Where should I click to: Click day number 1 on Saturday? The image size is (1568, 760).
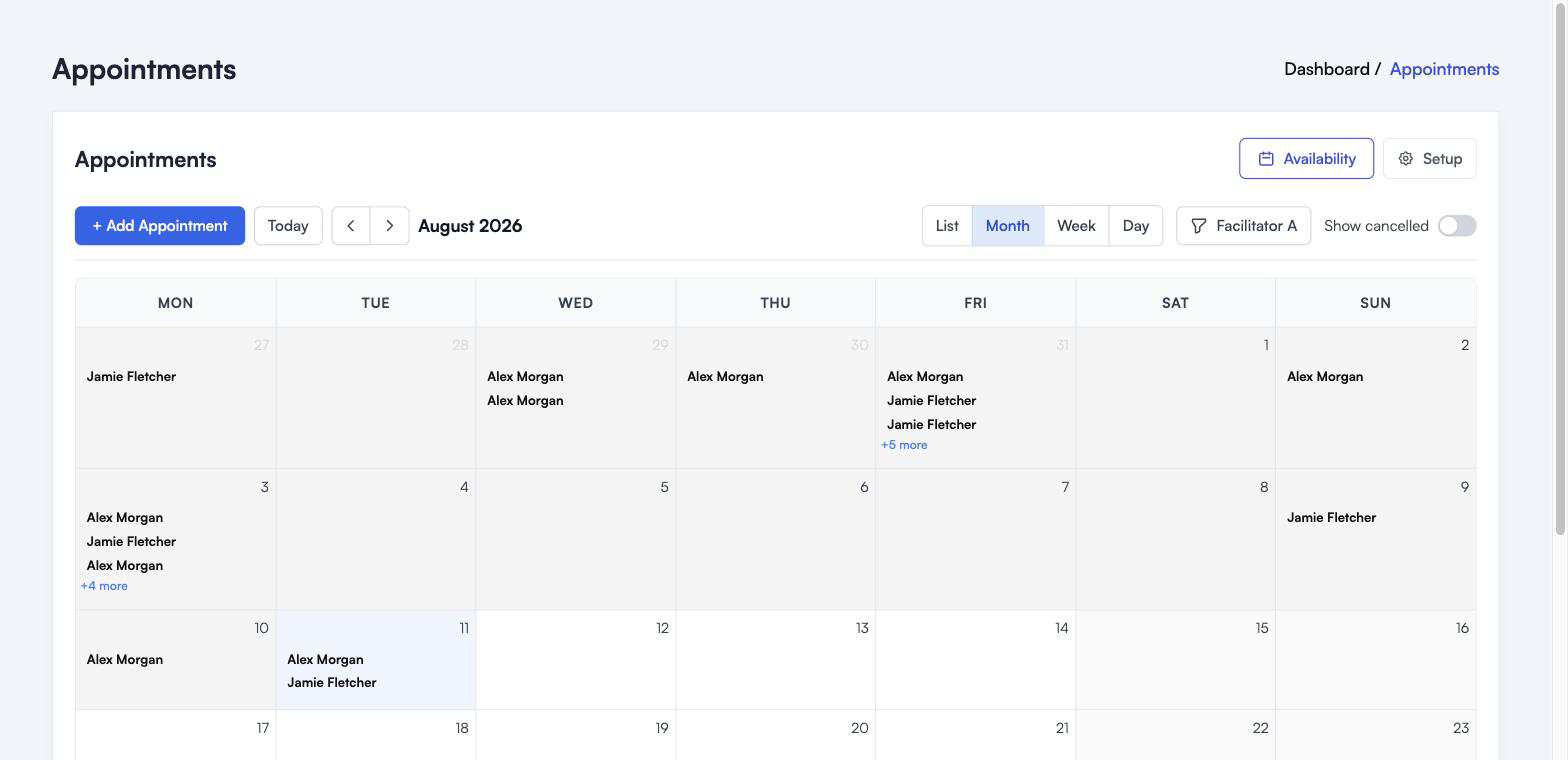click(1266, 345)
